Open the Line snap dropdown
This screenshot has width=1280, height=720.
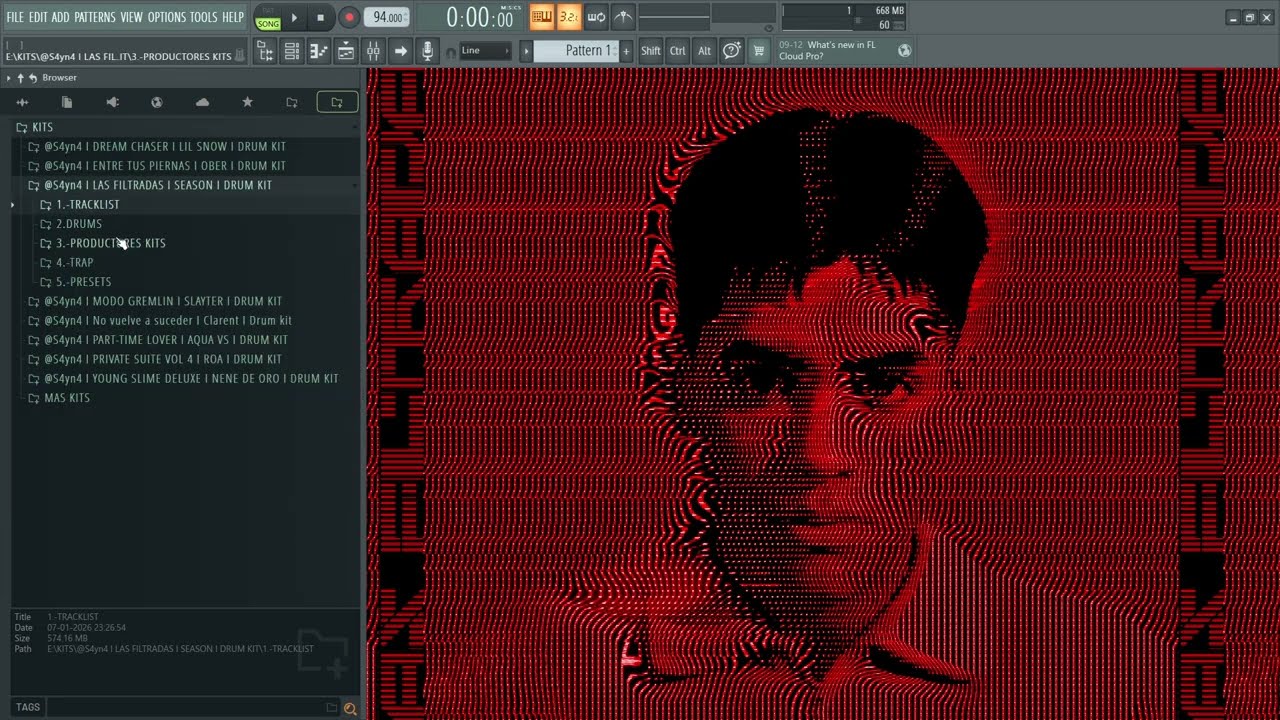point(485,51)
